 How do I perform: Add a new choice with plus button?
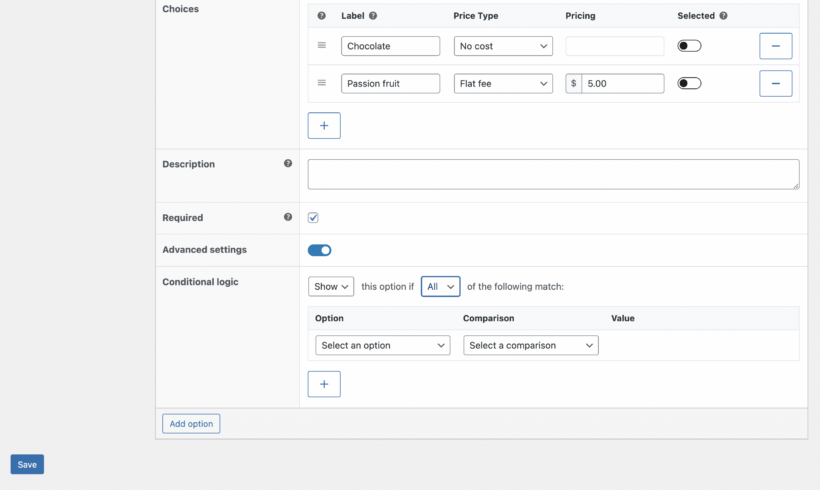(324, 126)
